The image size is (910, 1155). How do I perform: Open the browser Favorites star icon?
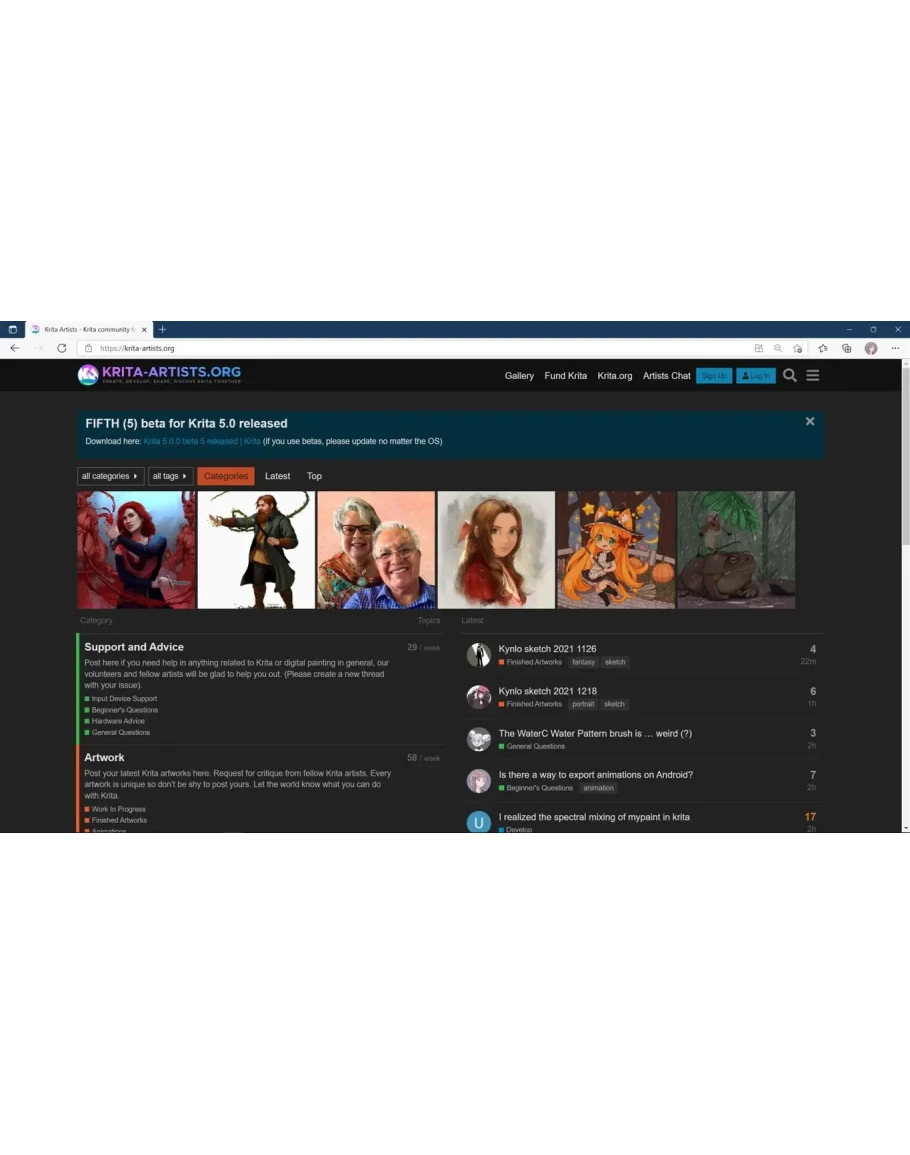[x=823, y=348]
